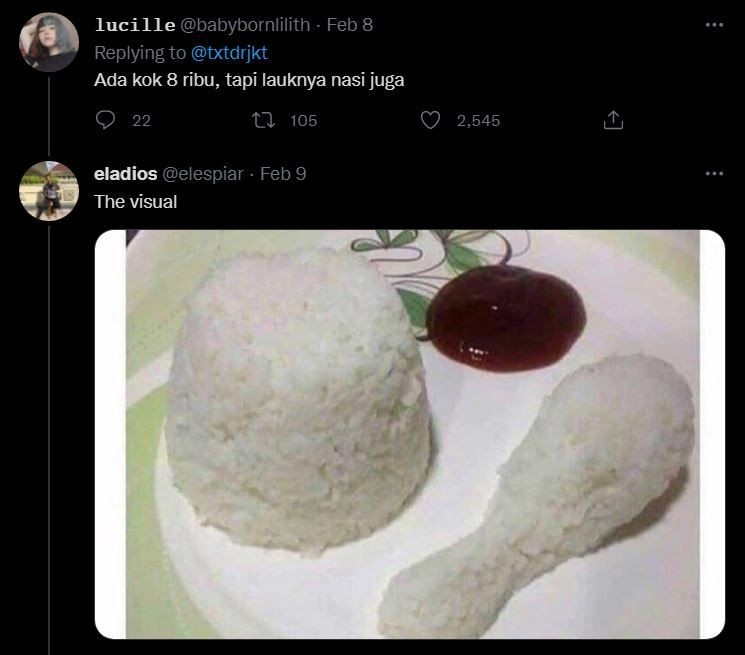Open lucille's display name profile link
745x655 pixels.
click(132, 25)
